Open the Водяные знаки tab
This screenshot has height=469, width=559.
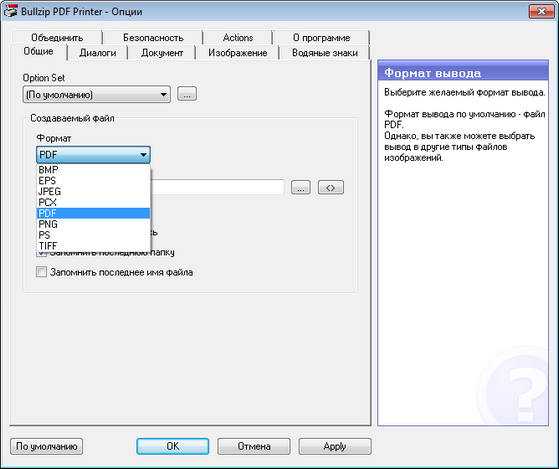pyautogui.click(x=325, y=53)
